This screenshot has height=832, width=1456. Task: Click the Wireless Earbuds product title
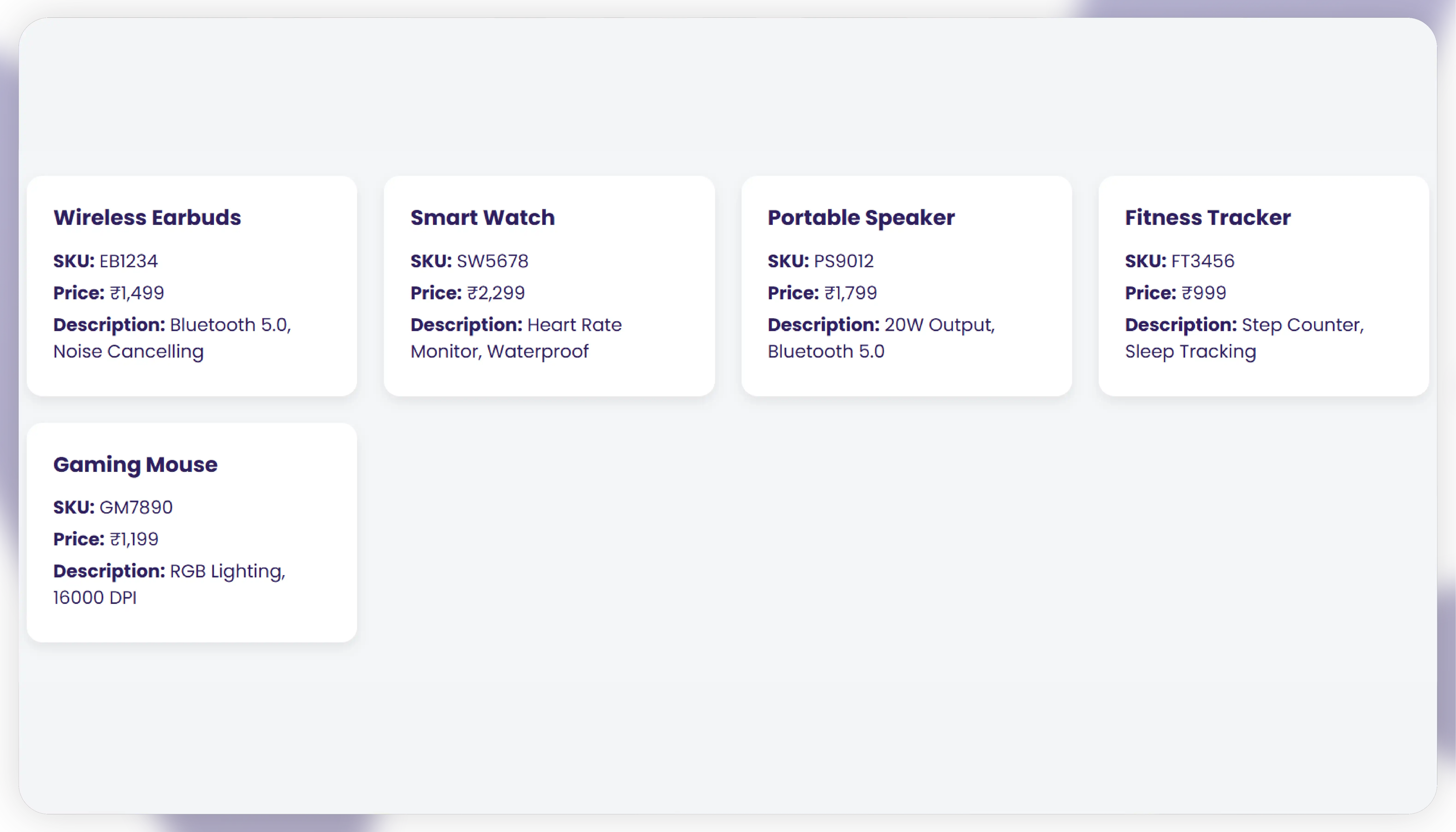click(x=147, y=218)
